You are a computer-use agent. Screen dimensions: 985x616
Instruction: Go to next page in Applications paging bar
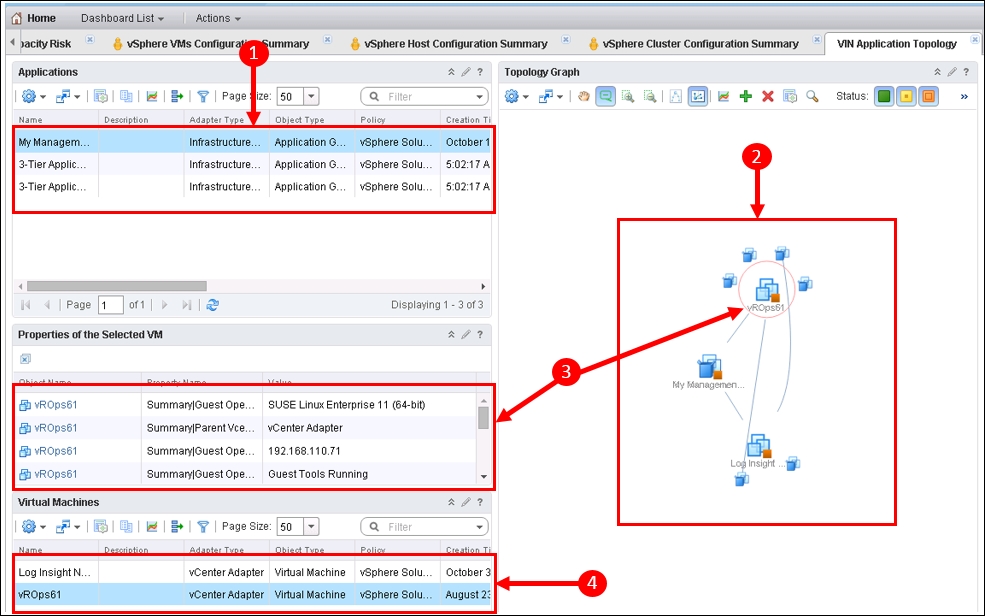pyautogui.click(x=165, y=305)
